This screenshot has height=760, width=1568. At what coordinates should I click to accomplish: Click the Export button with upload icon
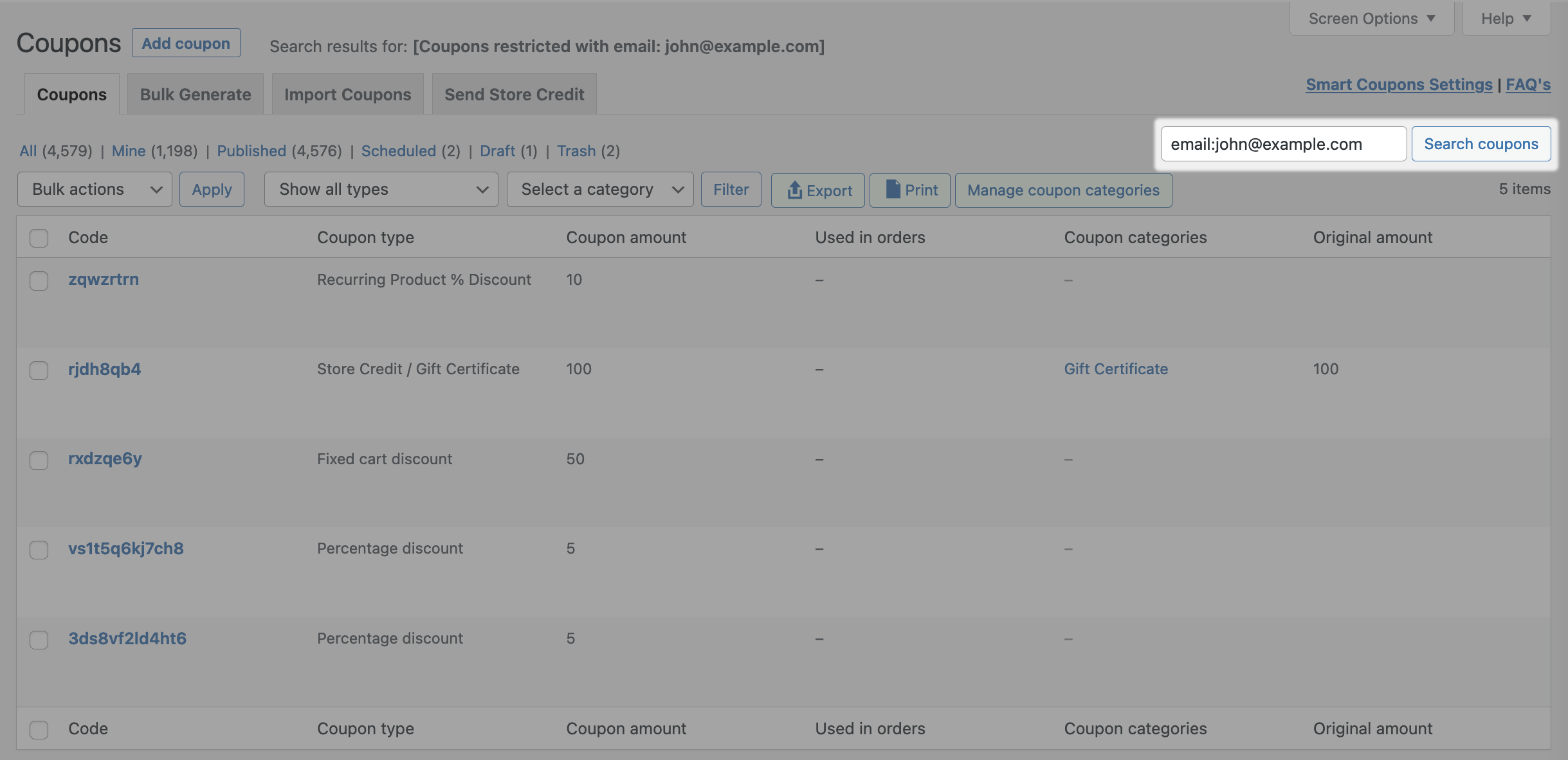tap(817, 190)
